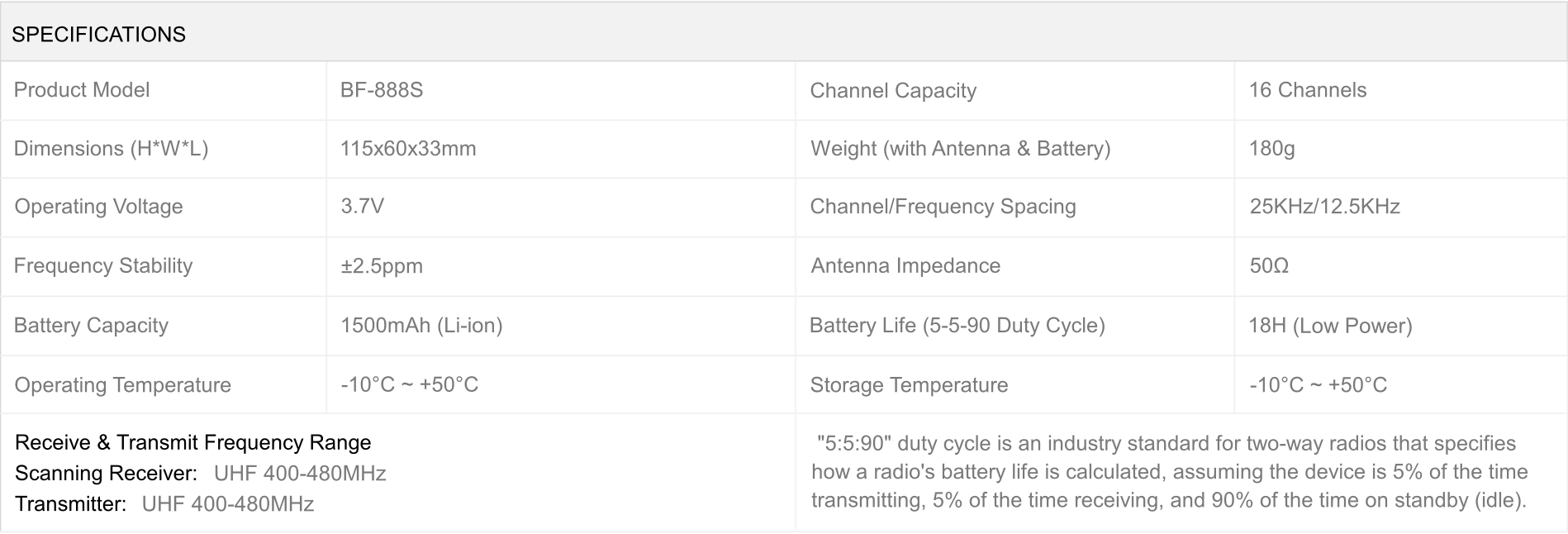1568x534 pixels.
Task: Select the 16 Channels value
Action: click(1308, 90)
